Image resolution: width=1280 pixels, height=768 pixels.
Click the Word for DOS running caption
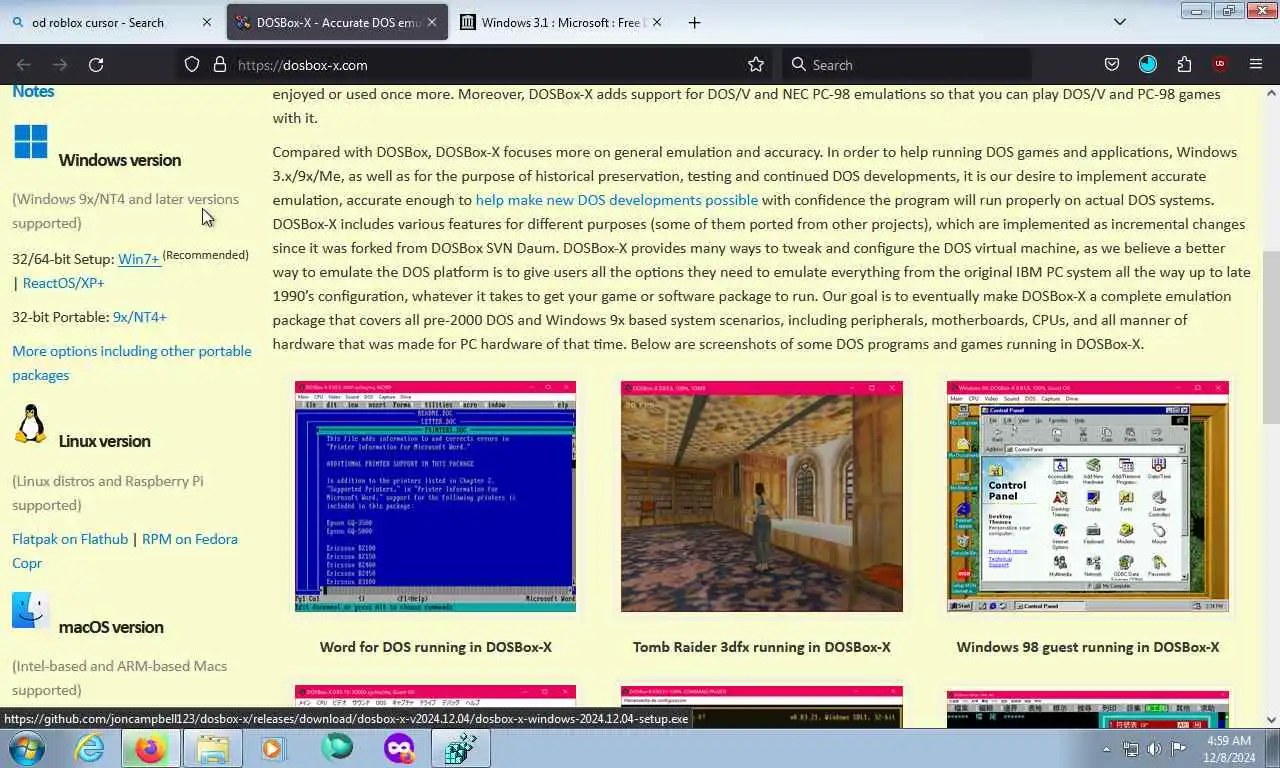click(436, 647)
